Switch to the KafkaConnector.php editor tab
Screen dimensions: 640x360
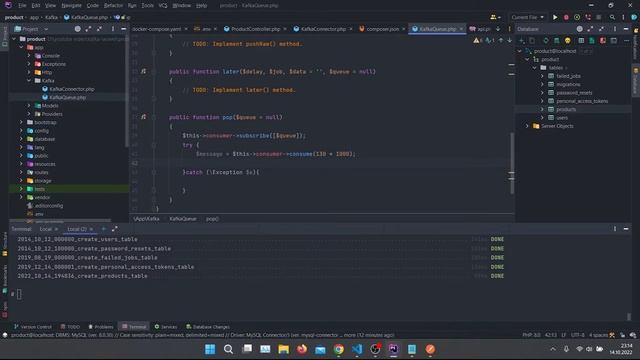(323, 29)
